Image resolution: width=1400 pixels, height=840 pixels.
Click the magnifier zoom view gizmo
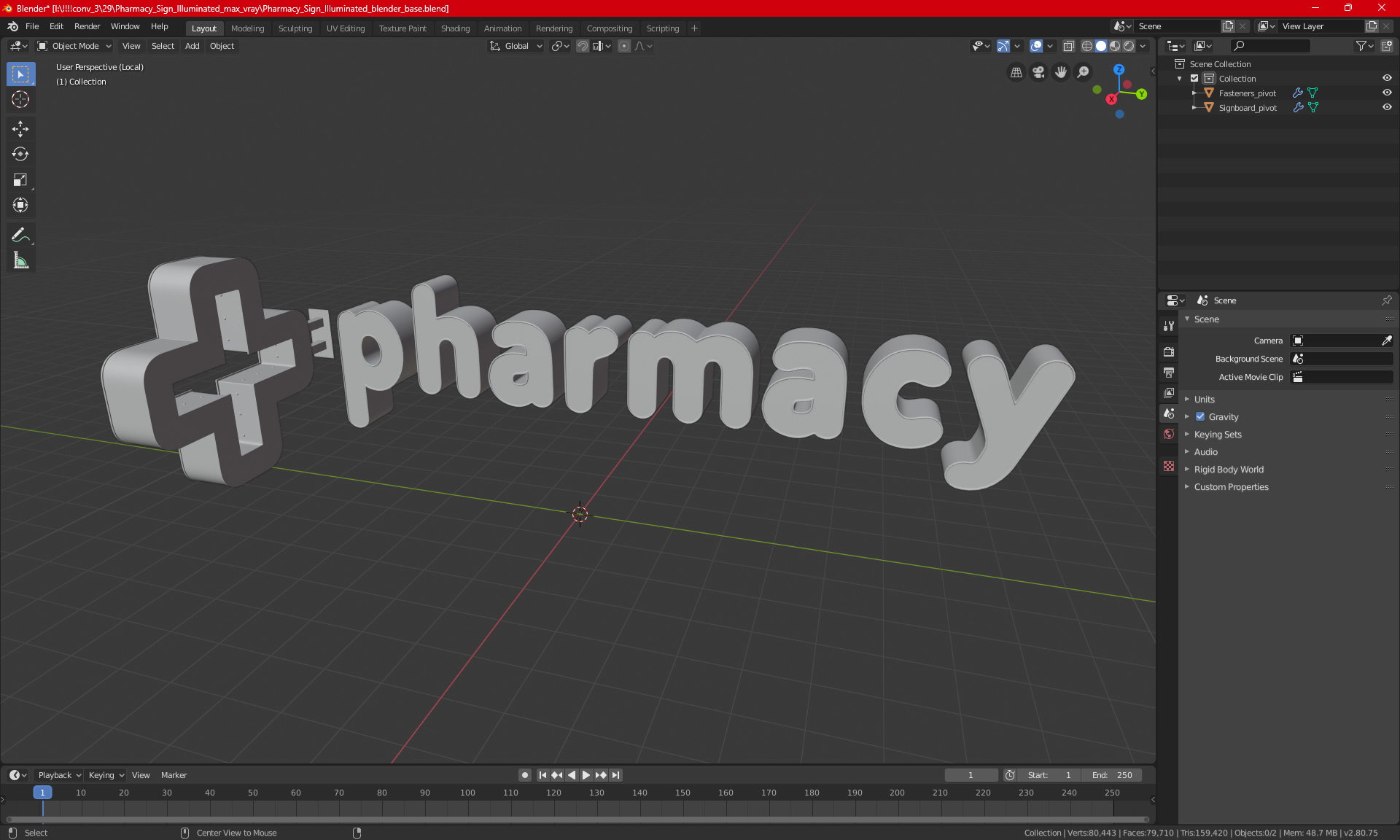(x=1084, y=72)
